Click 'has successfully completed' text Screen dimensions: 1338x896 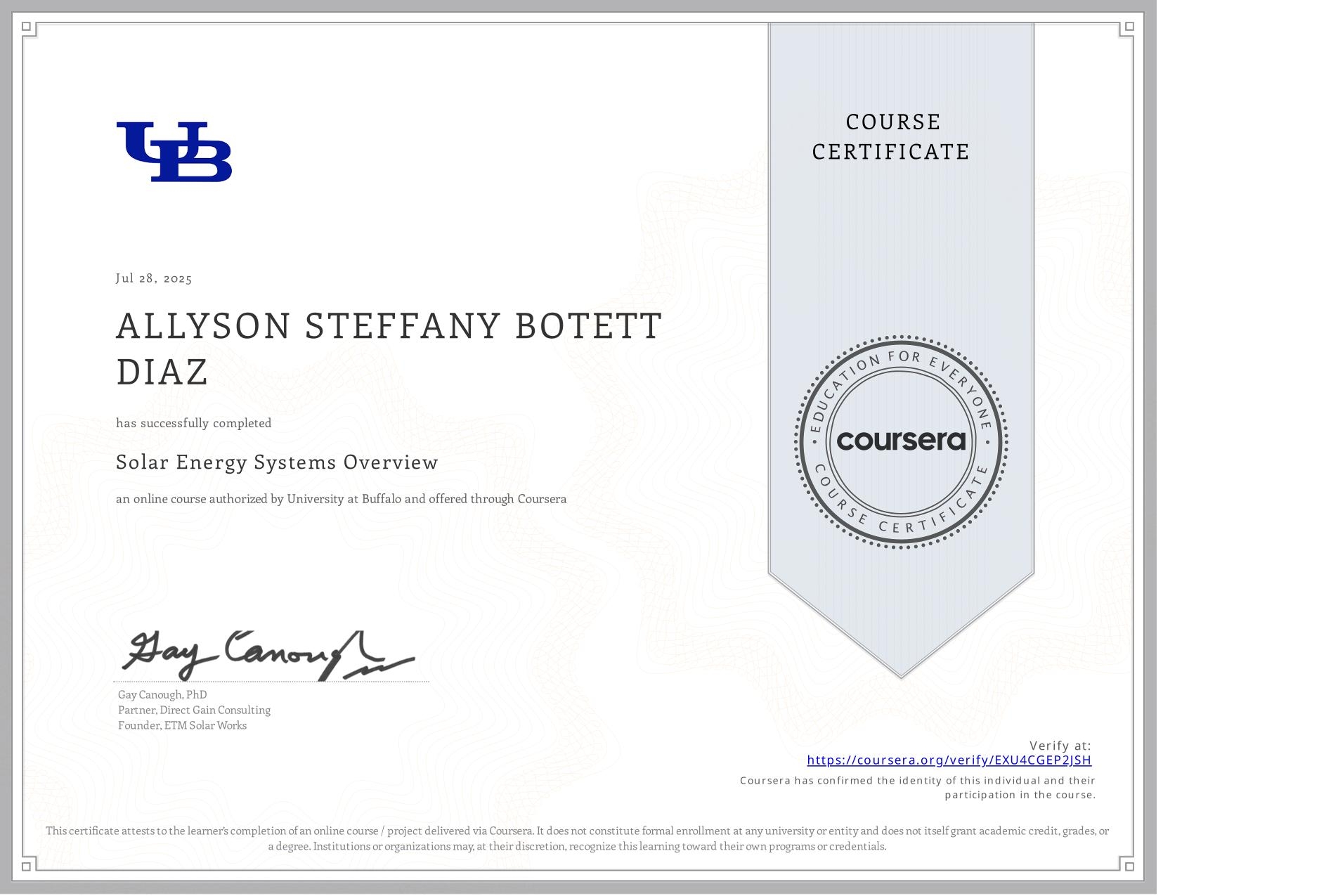pyautogui.click(x=194, y=423)
